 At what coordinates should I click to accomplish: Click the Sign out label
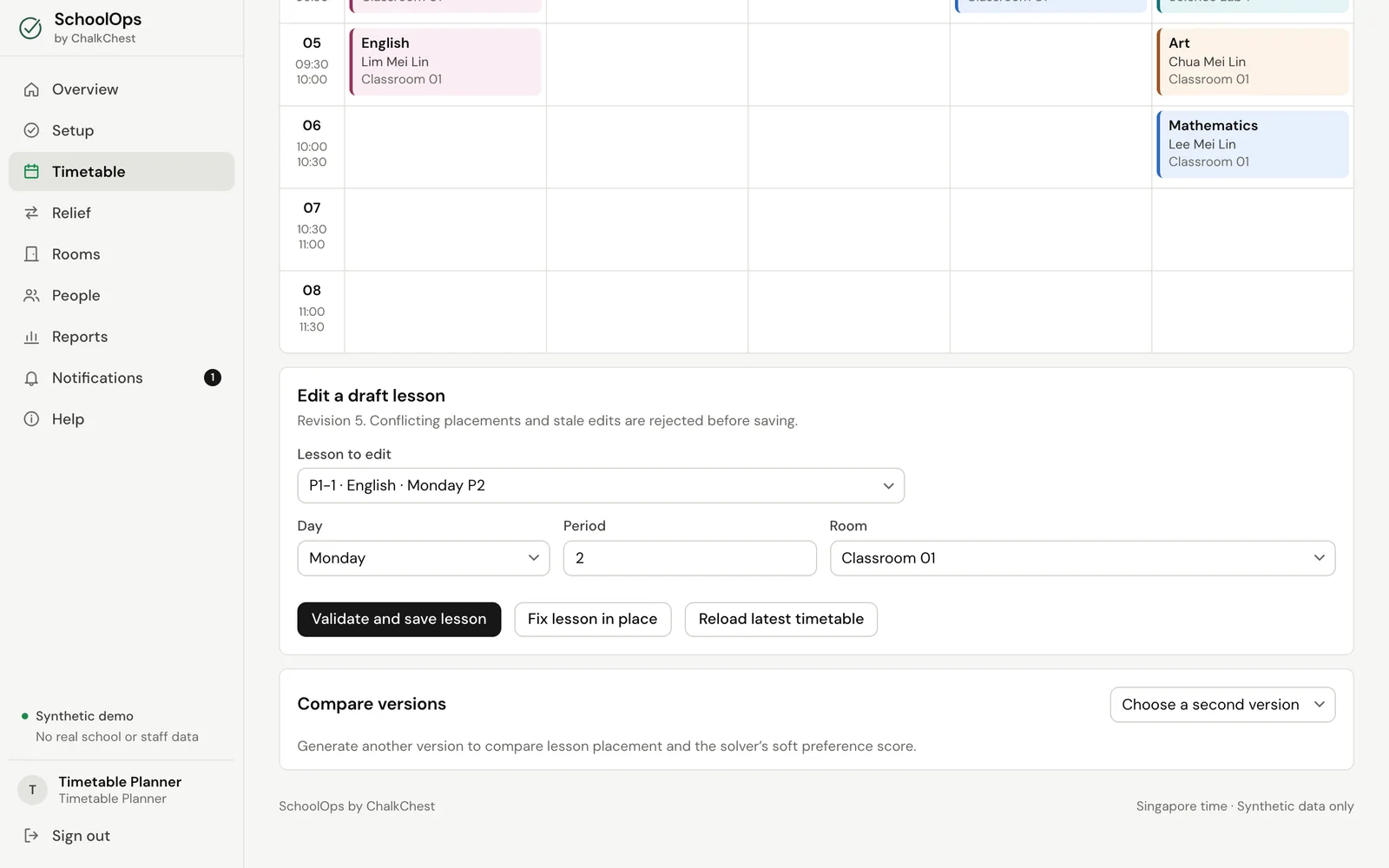[81, 836]
